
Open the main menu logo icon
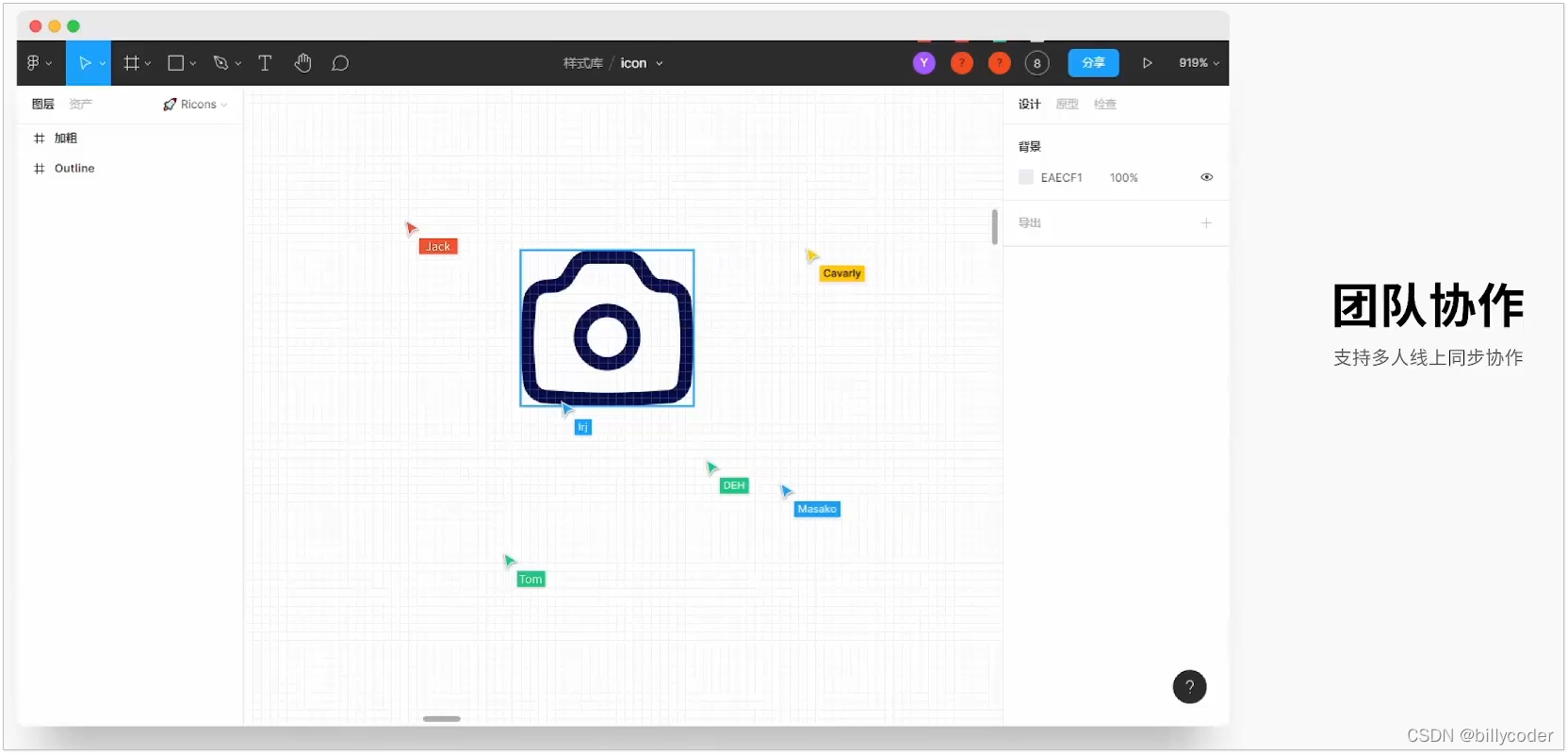pos(33,63)
